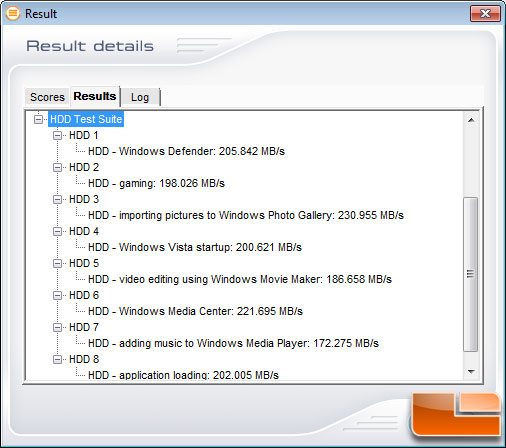Image resolution: width=506 pixels, height=448 pixels.
Task: Open the Log tab
Action: 140,97
